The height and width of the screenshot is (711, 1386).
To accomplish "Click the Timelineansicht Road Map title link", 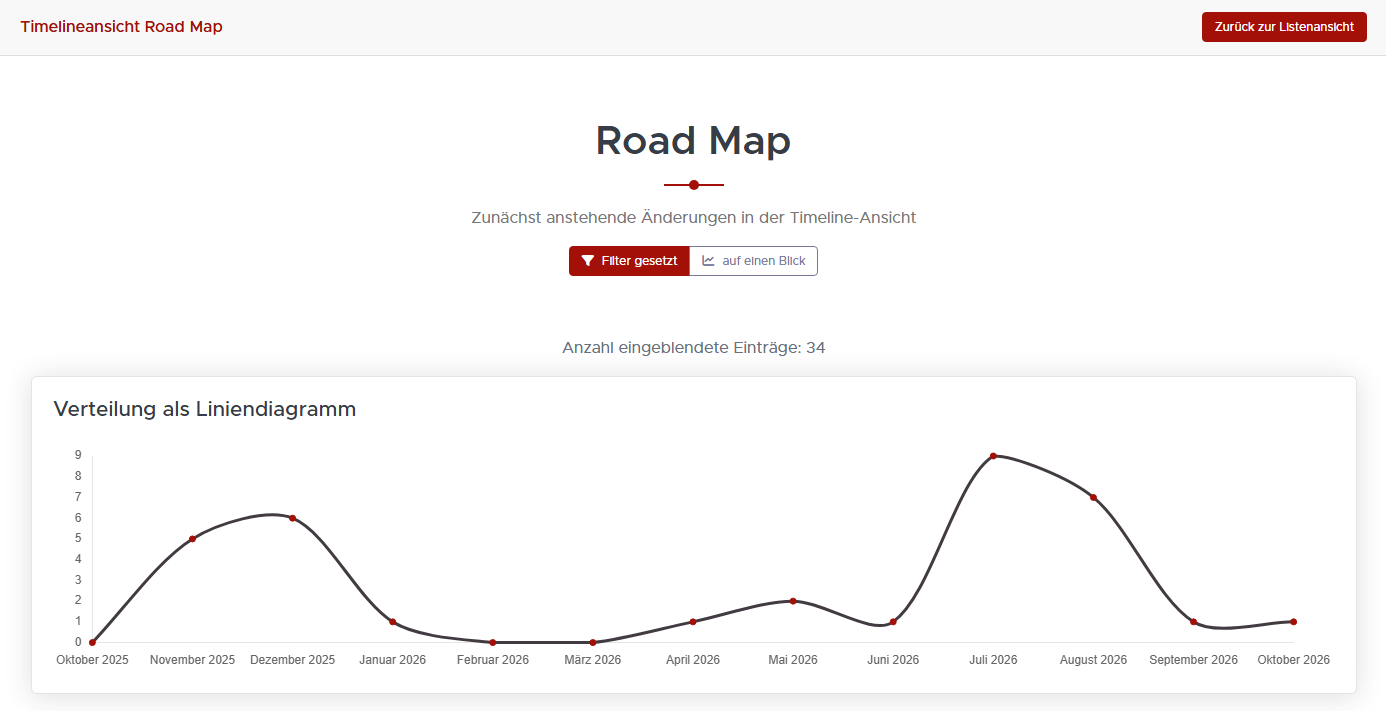I will [x=121, y=27].
